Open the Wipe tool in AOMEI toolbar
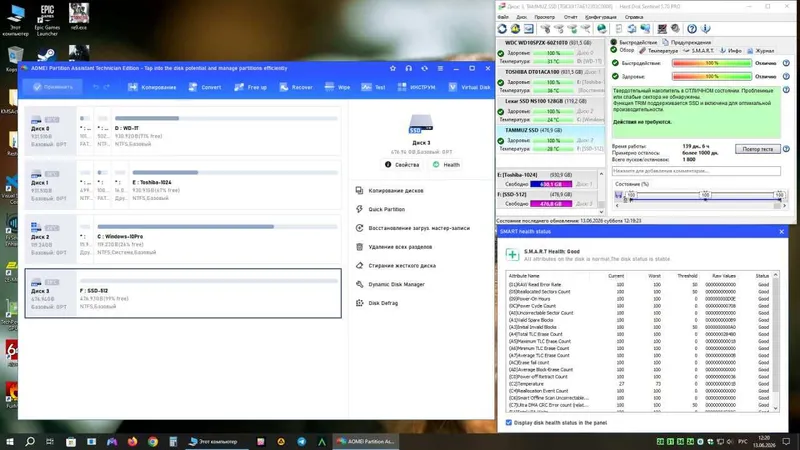The image size is (800, 450). (x=337, y=87)
